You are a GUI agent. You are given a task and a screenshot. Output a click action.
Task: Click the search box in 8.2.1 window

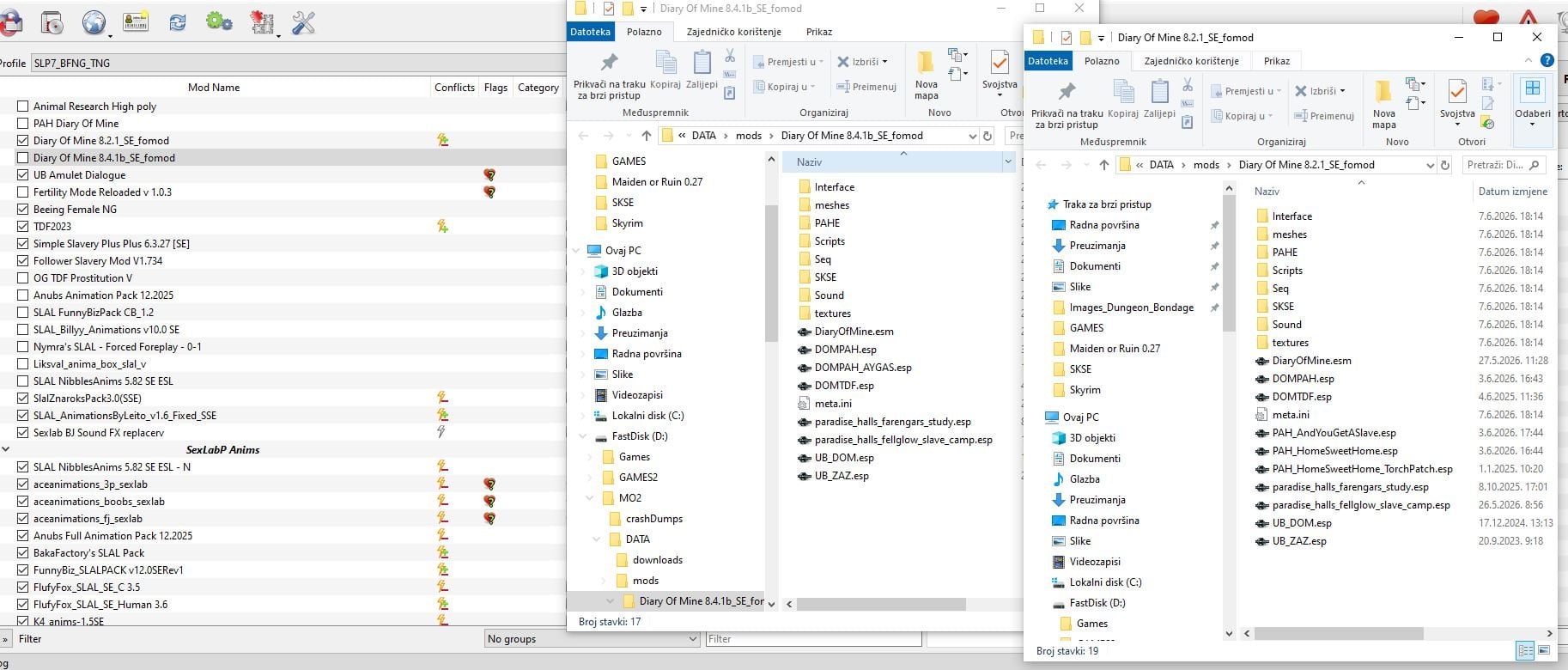1503,165
